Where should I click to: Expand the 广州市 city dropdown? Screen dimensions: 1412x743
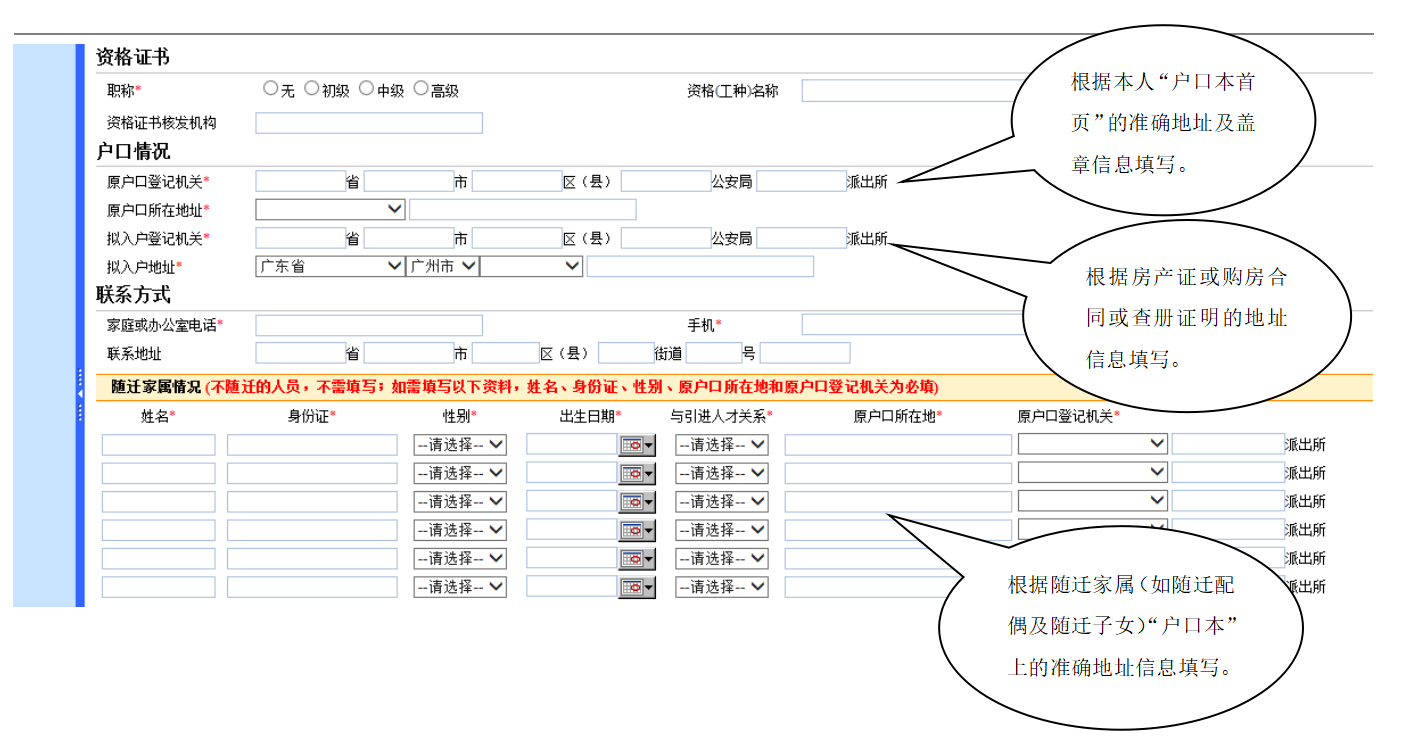coord(443,266)
